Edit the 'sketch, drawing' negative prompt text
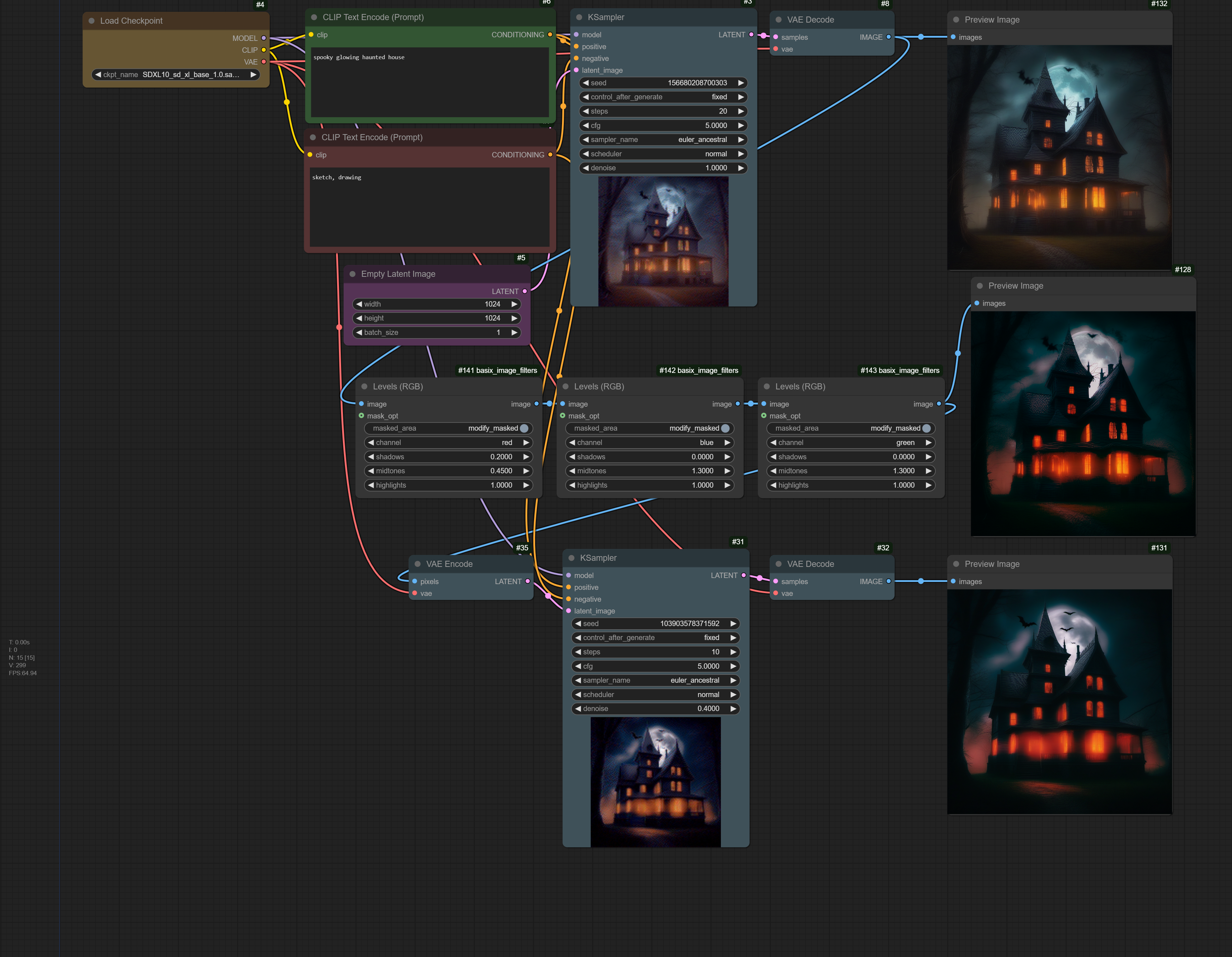 point(430,207)
